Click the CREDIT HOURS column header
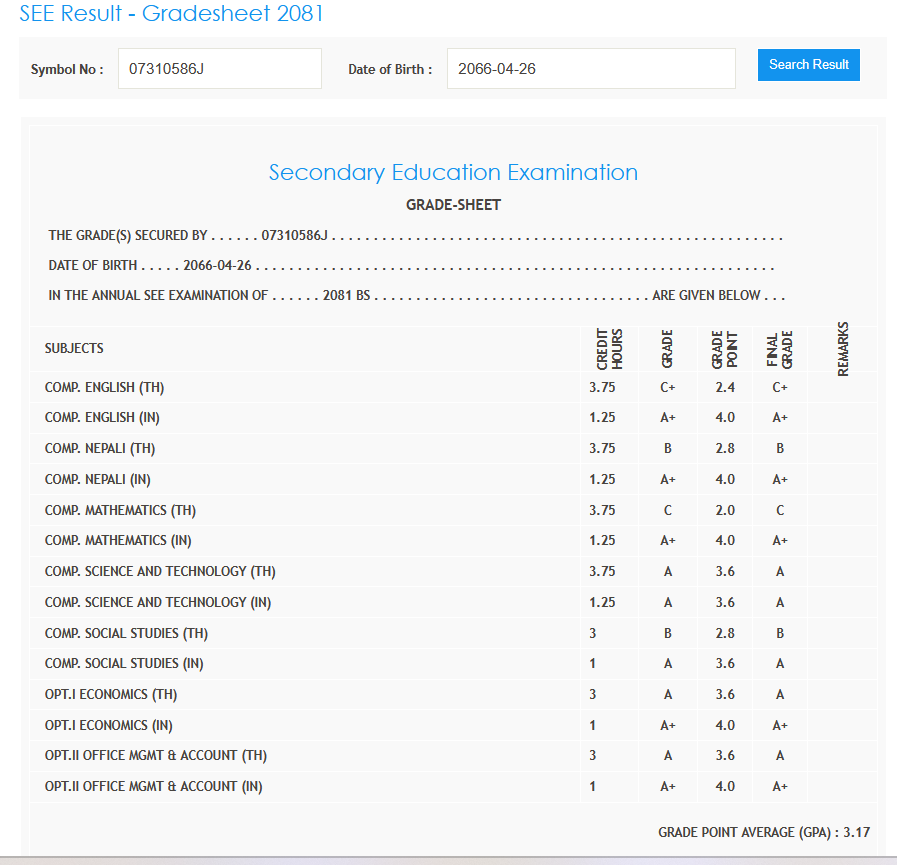Screen dimensions: 897x865 click(x=610, y=349)
